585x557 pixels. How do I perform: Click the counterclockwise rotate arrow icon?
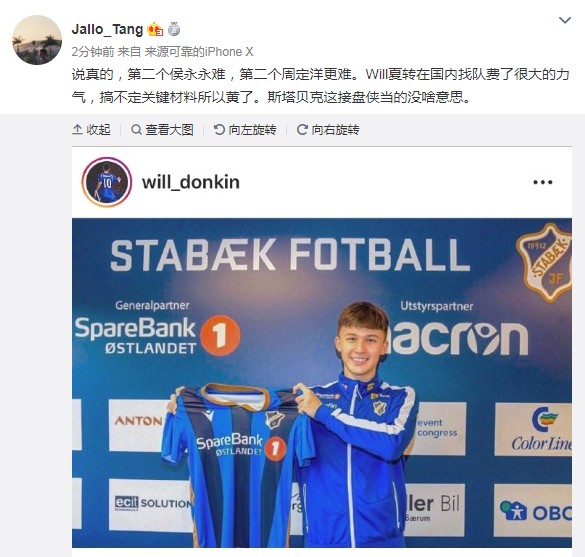(219, 129)
